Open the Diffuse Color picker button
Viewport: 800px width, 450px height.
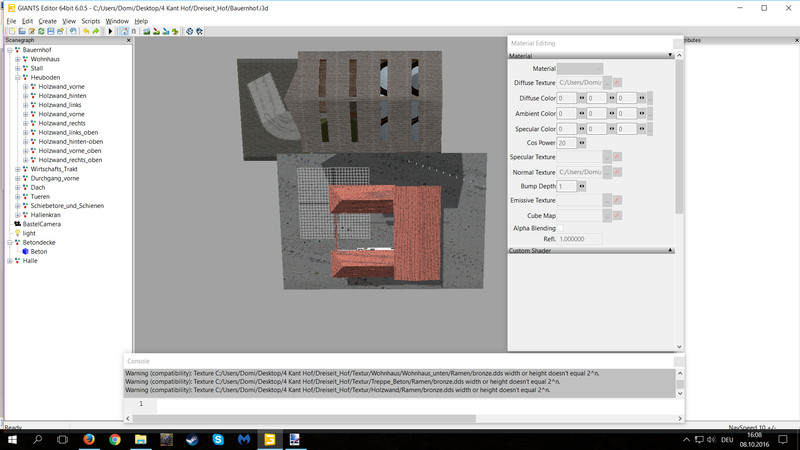click(x=650, y=98)
